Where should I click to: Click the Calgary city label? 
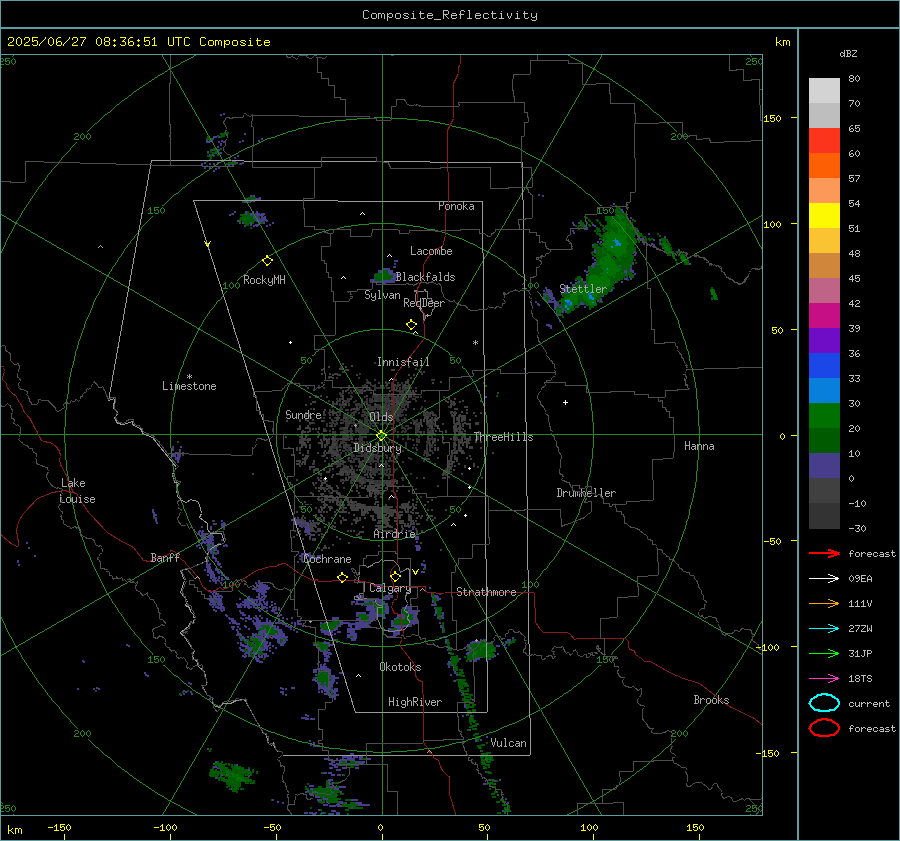[x=390, y=588]
